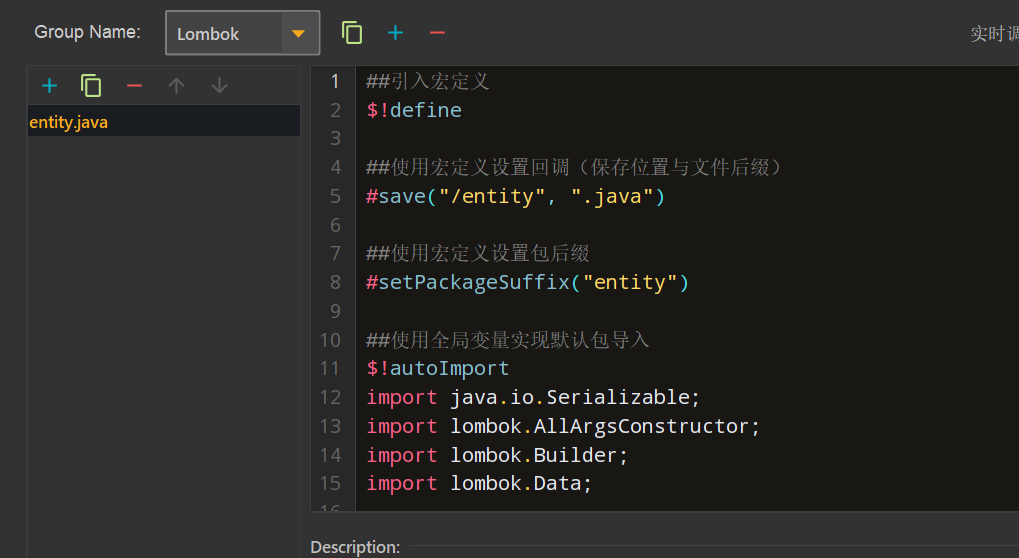Click line number 12 in the gutter

point(330,397)
